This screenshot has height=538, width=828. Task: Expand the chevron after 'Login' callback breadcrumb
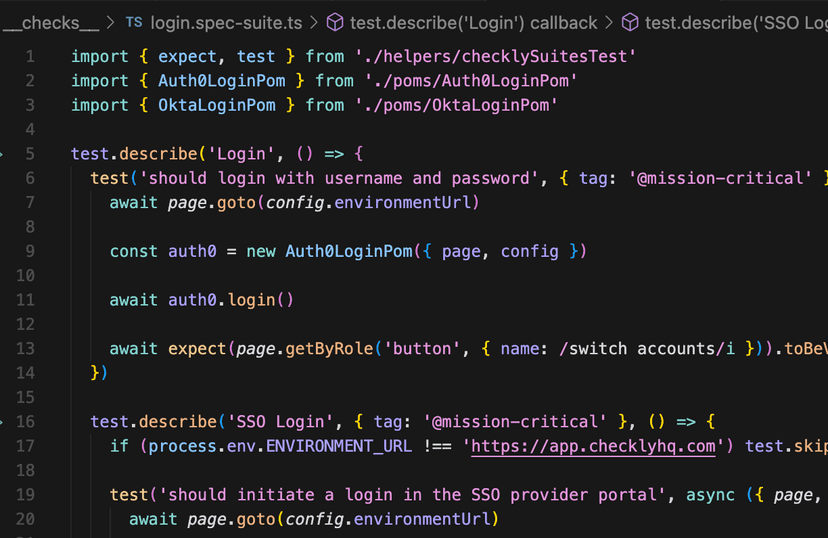point(609,22)
